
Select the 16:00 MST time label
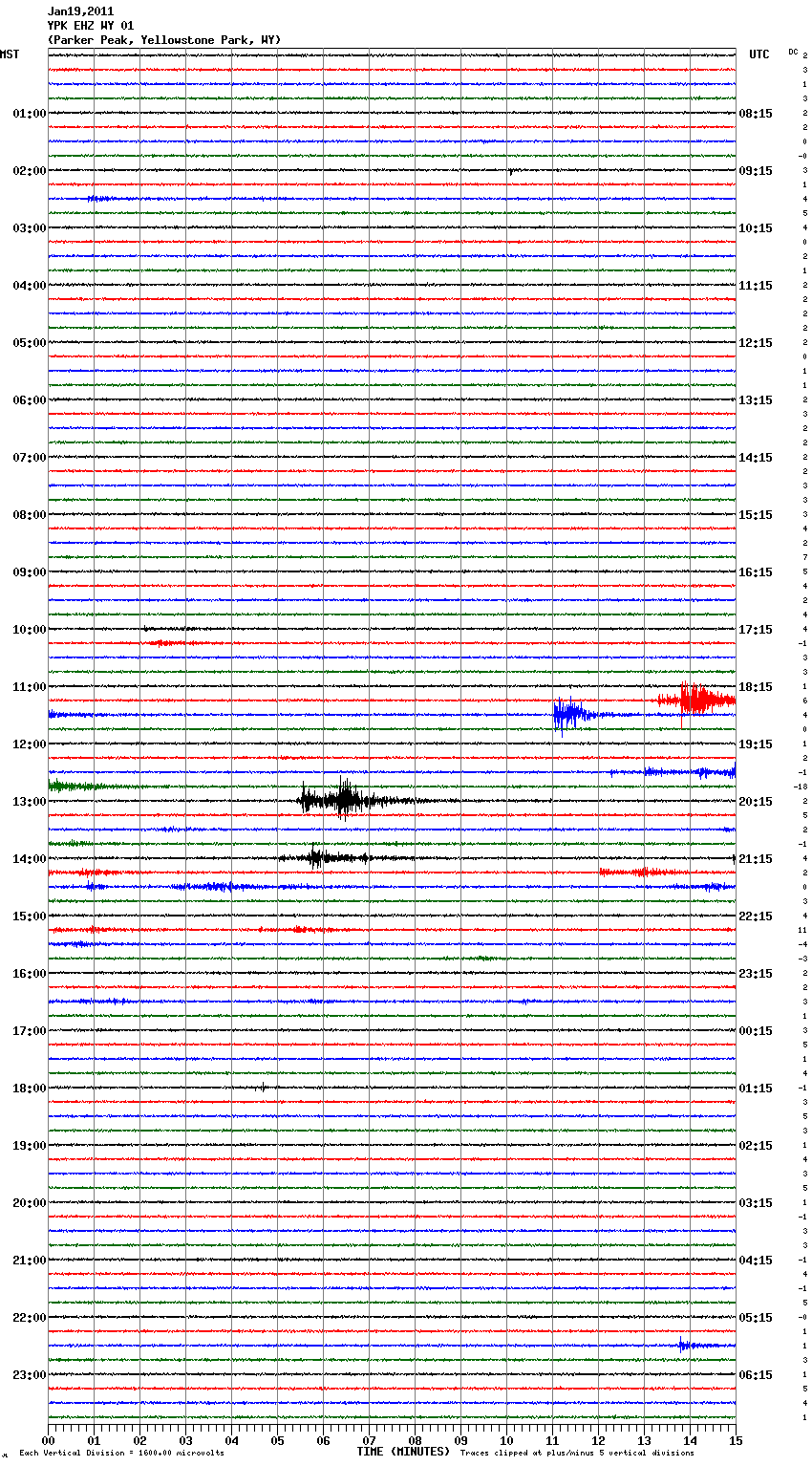[29, 974]
